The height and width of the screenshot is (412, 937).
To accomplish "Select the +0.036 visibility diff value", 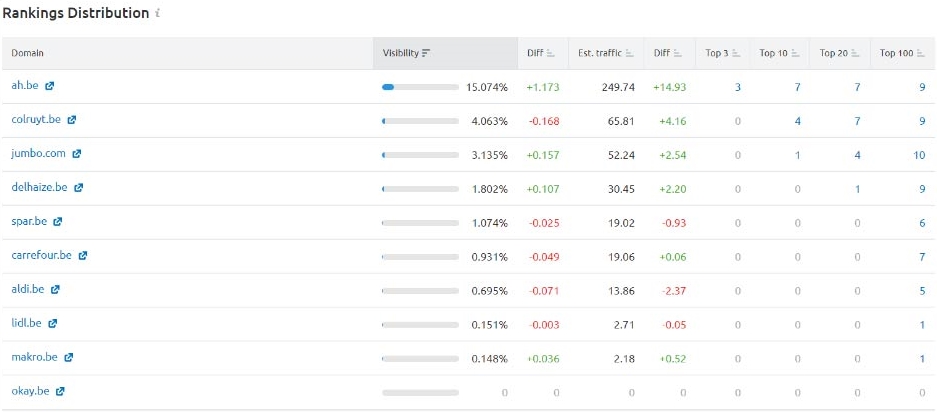I will [543, 359].
